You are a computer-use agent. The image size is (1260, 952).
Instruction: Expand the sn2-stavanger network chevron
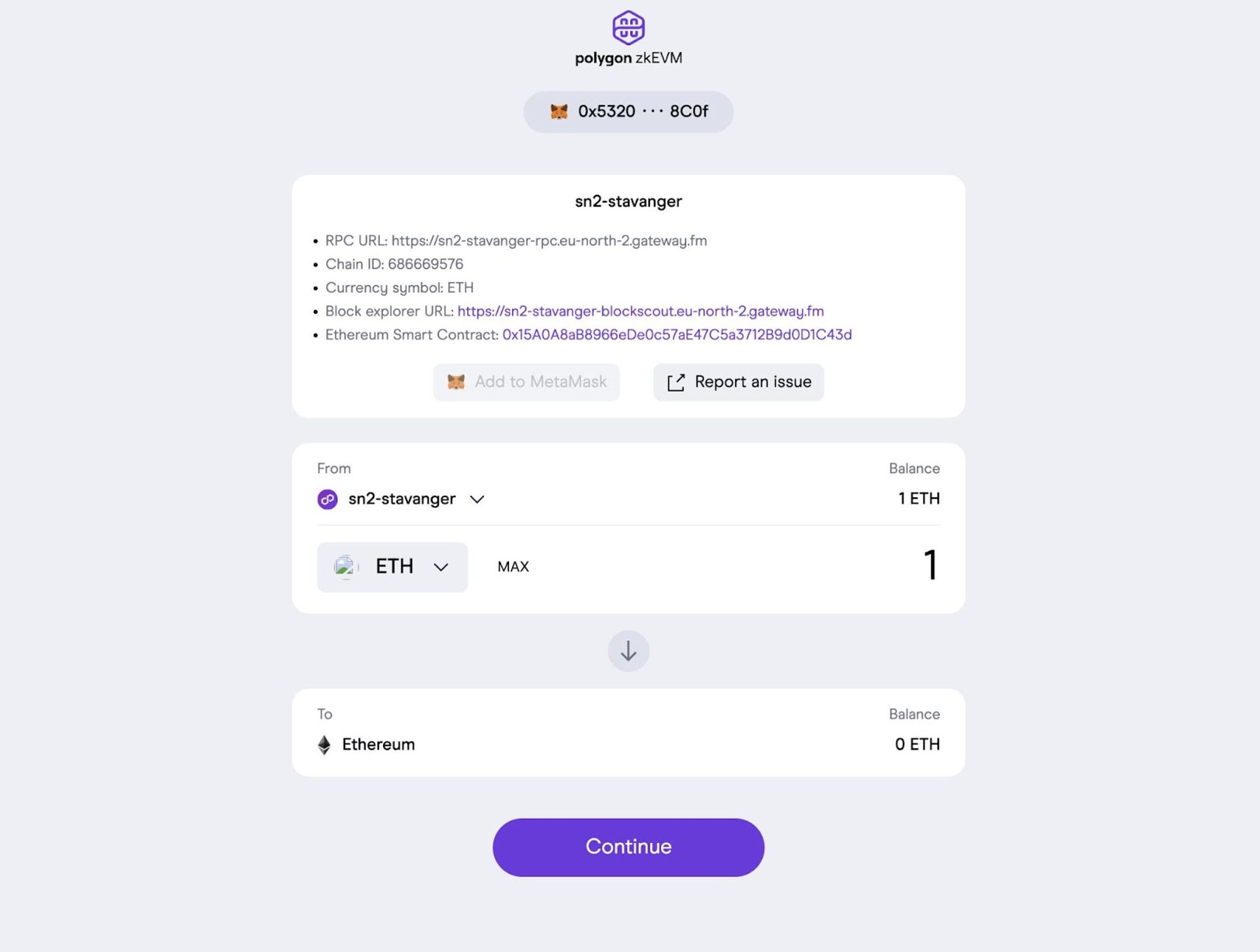(477, 499)
